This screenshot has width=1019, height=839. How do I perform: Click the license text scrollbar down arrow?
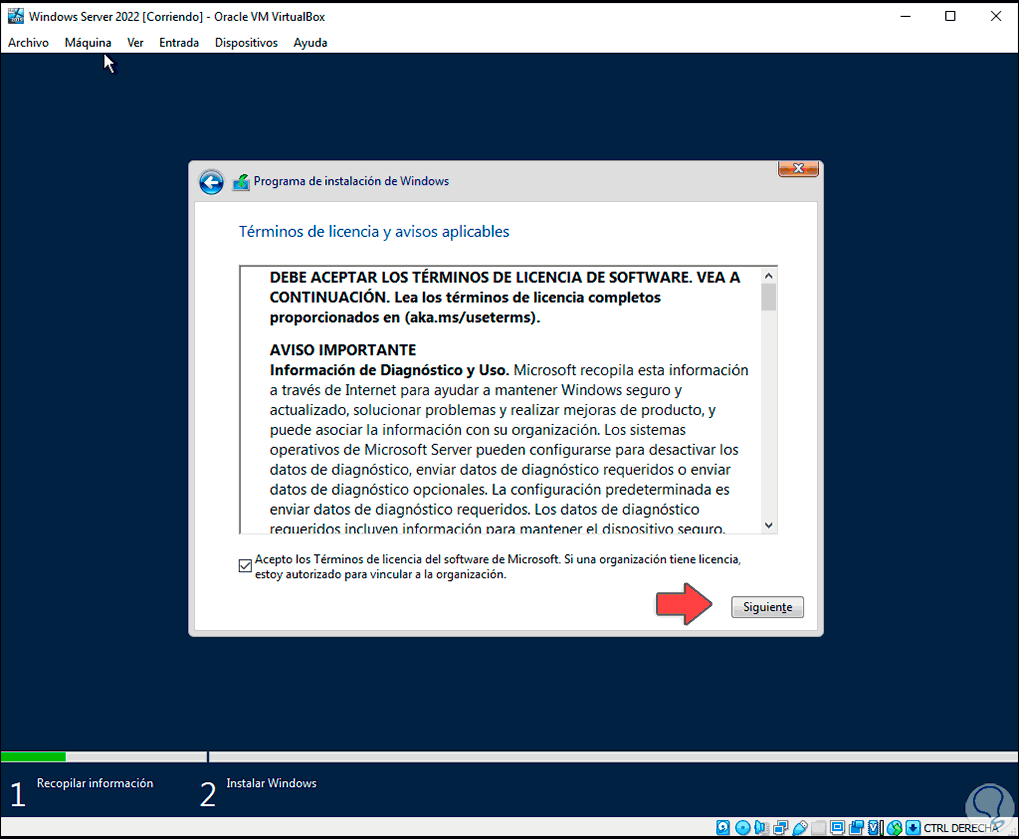(769, 525)
